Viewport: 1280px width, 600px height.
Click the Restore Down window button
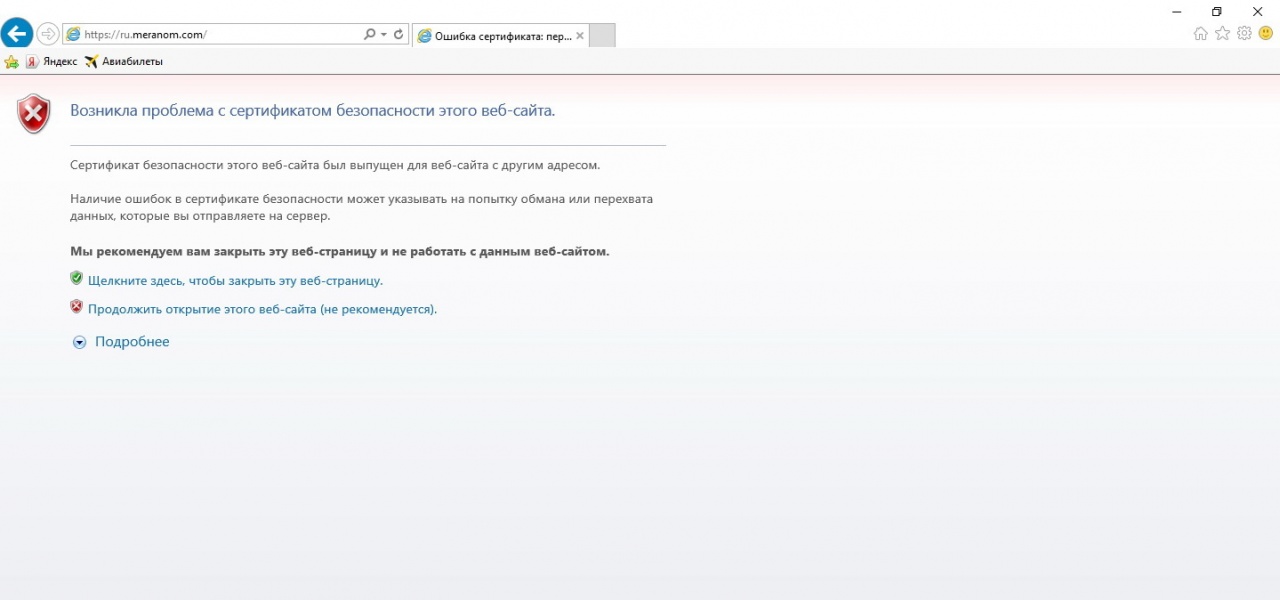click(x=1216, y=11)
